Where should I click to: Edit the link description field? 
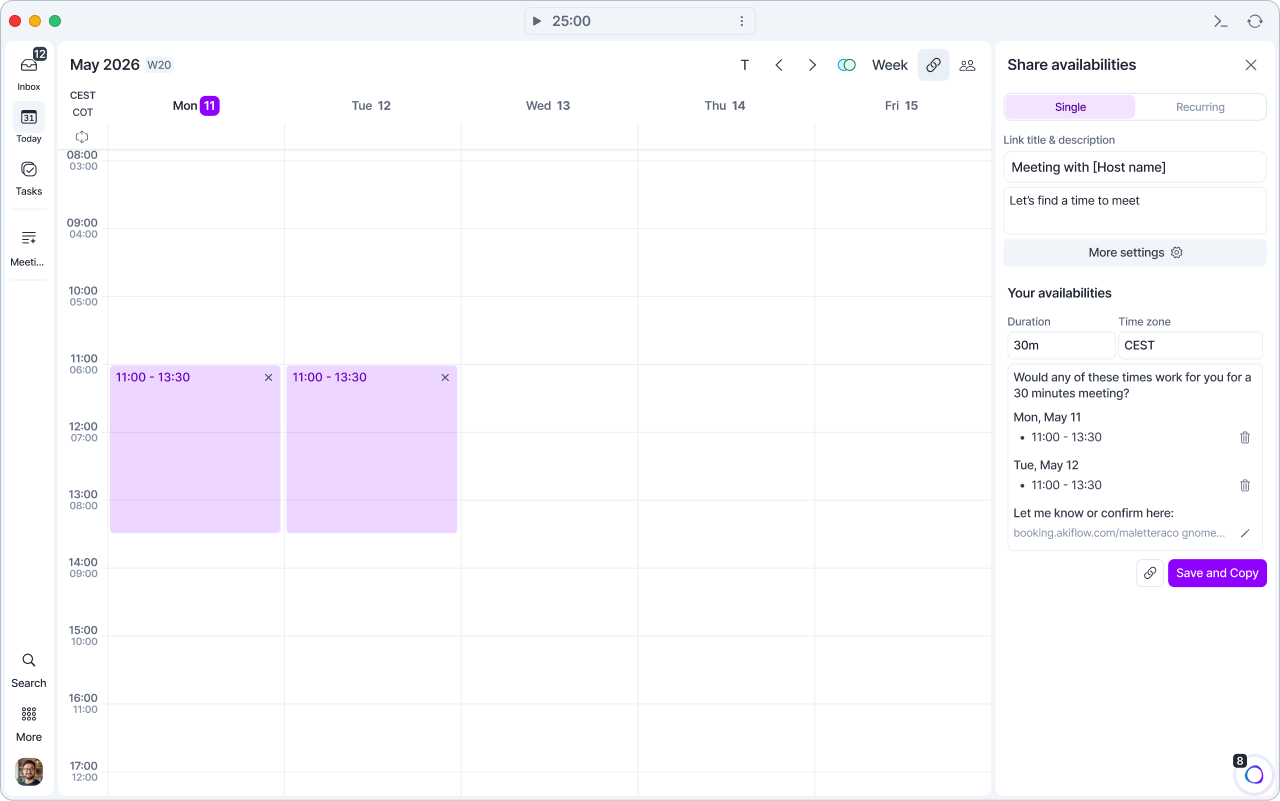click(1135, 210)
